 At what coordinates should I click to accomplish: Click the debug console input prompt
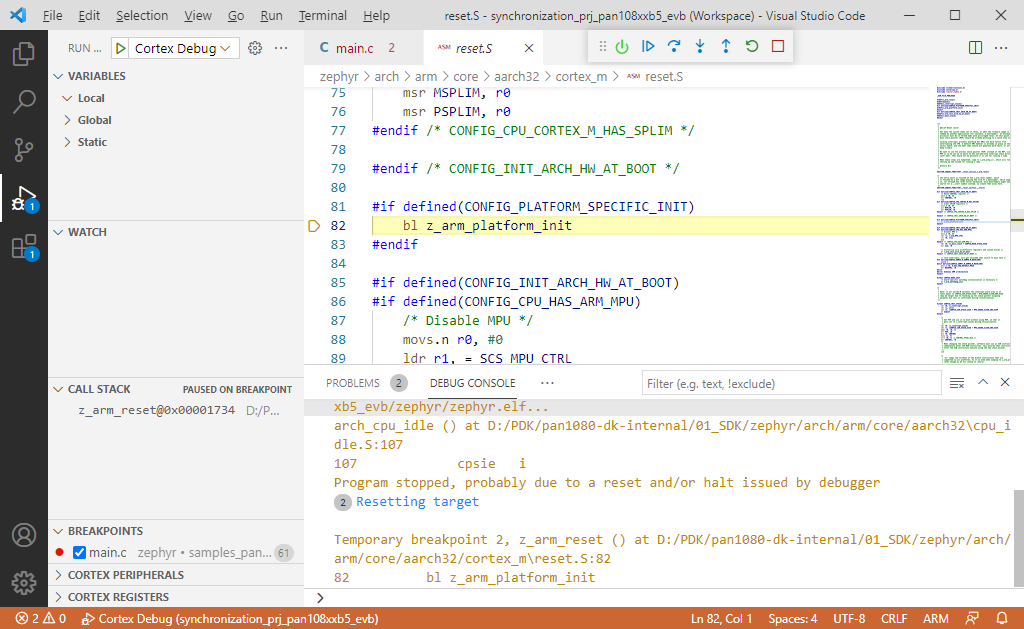(666, 598)
